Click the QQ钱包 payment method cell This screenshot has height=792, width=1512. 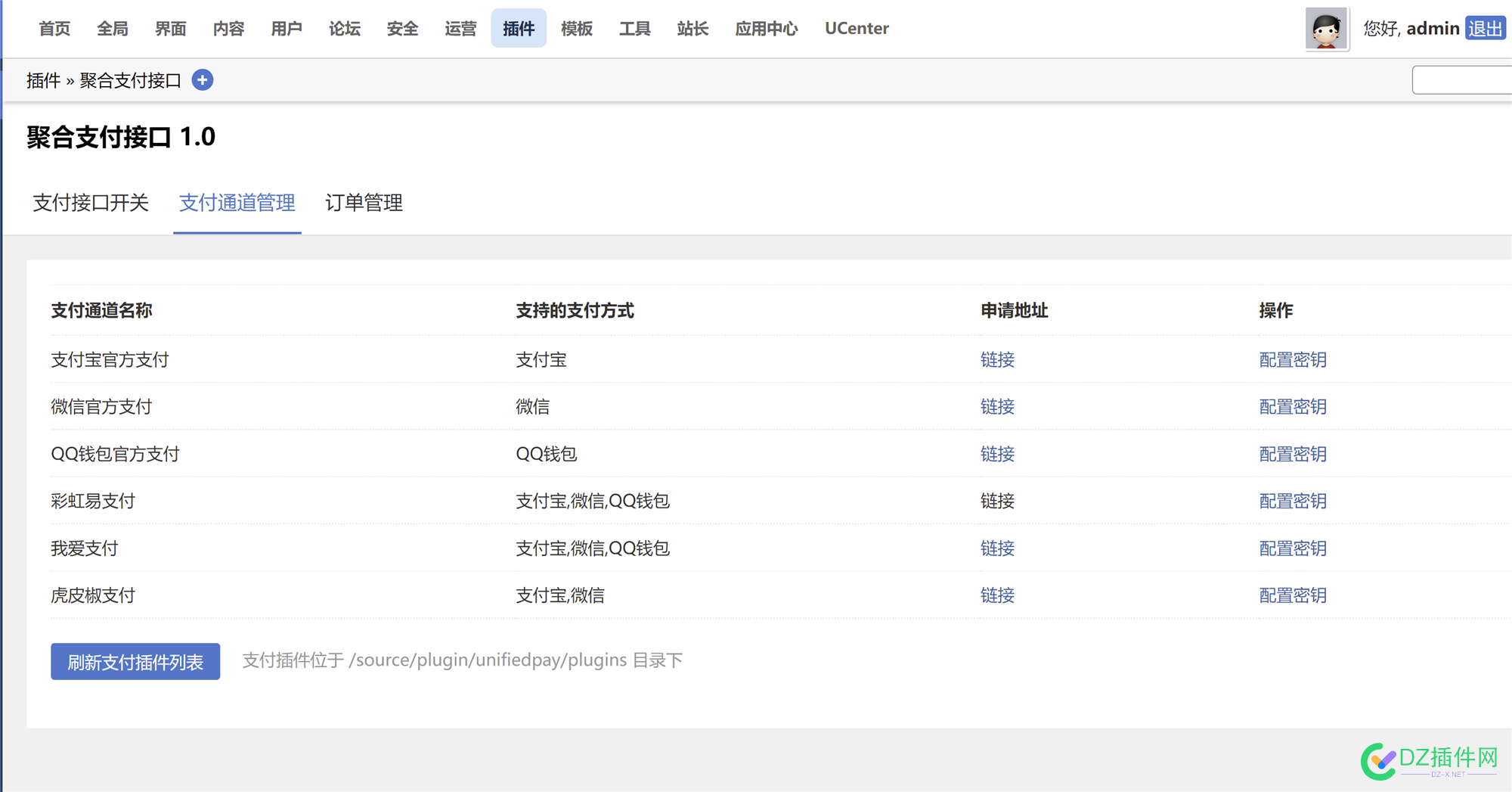pos(547,454)
